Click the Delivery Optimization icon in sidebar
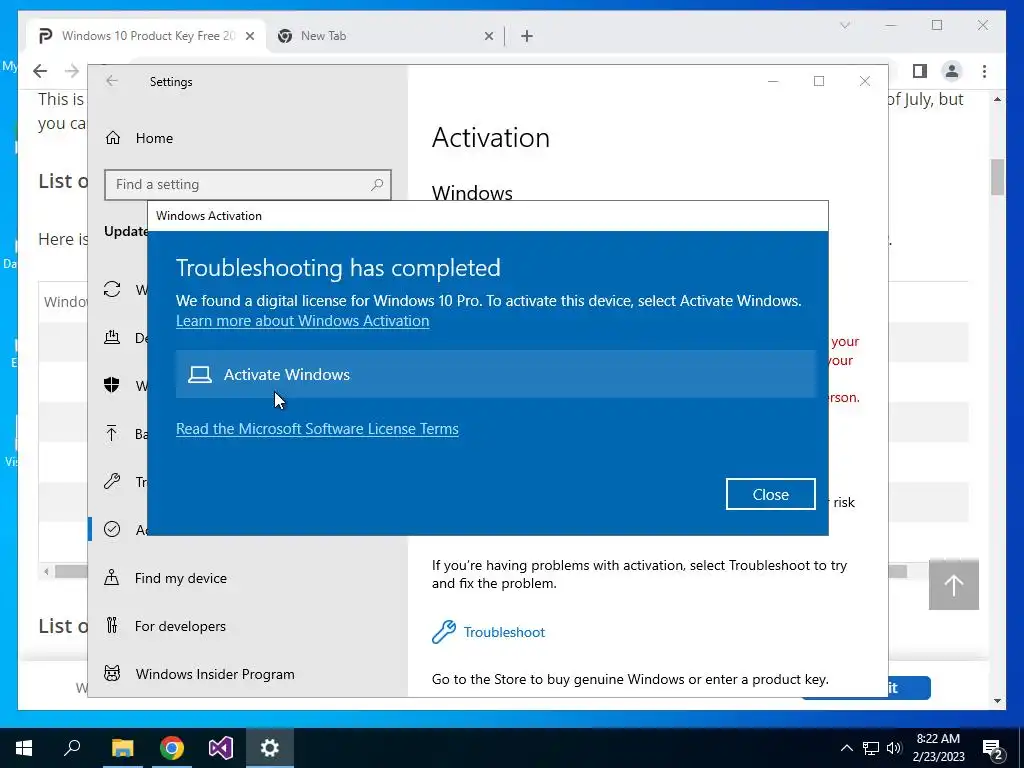This screenshot has width=1024, height=768. [x=112, y=337]
